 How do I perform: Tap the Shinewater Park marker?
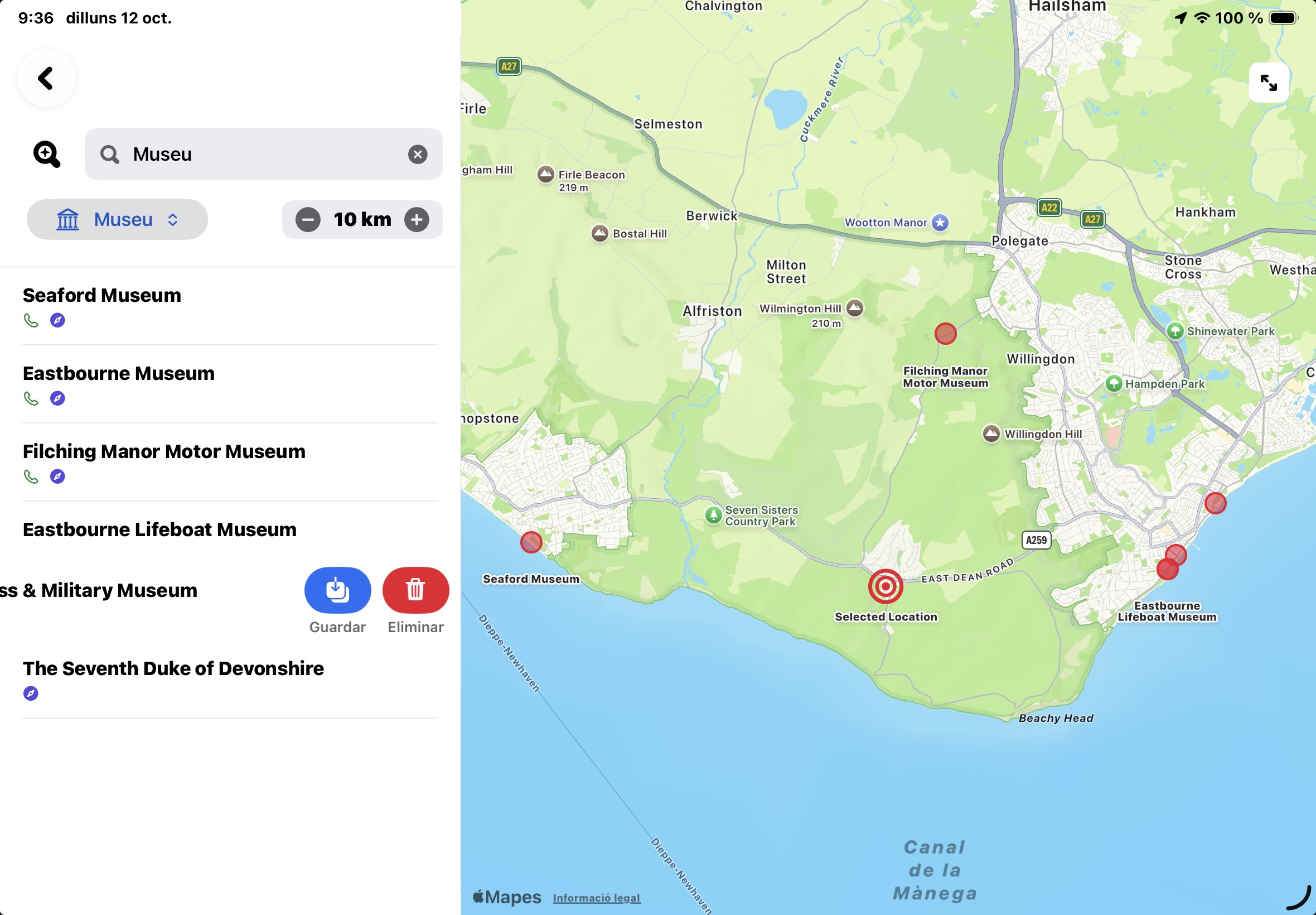click(x=1175, y=331)
